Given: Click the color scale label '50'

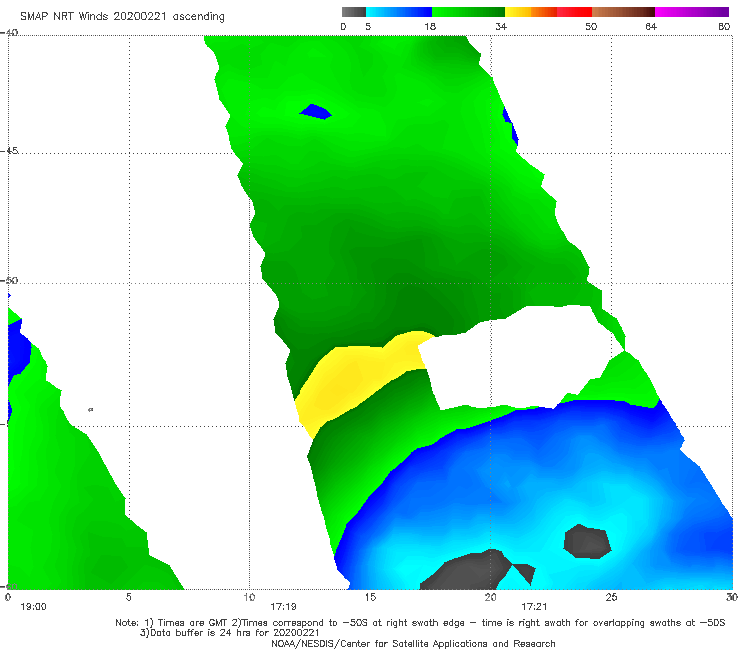Looking at the screenshot, I should [591, 26].
